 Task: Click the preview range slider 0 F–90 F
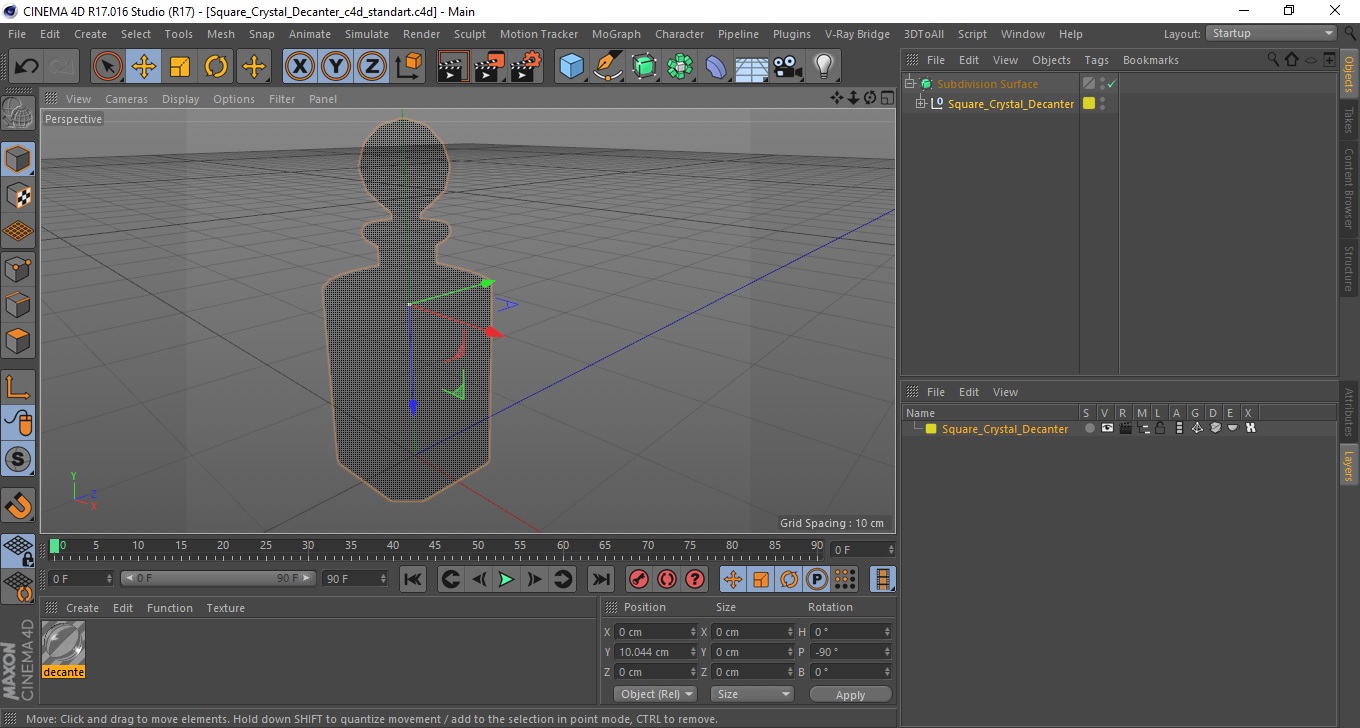click(217, 579)
